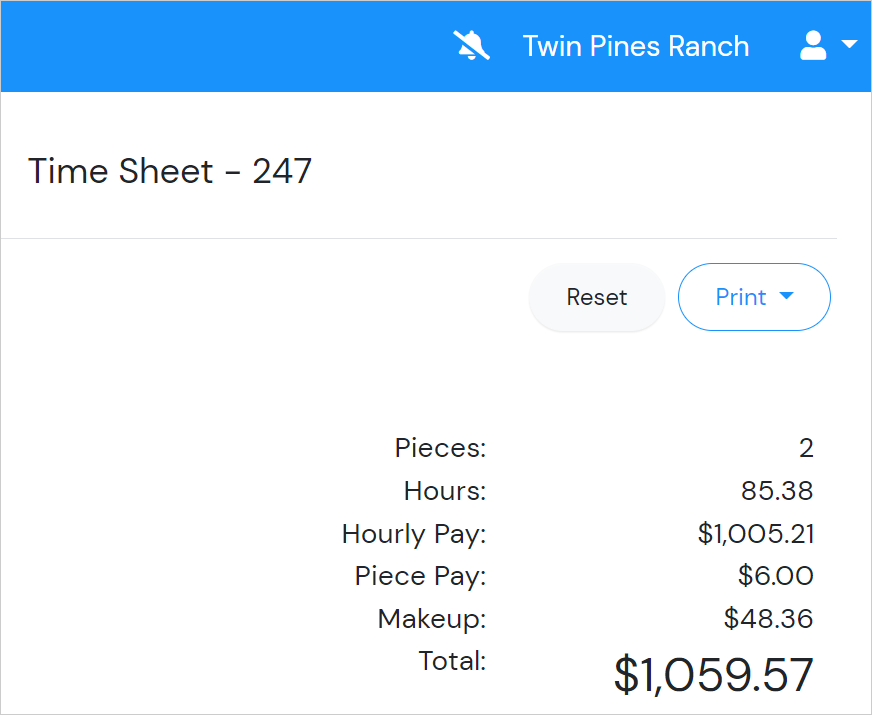Select the Twin Pines Ranch name
The image size is (872, 715).
pos(636,46)
